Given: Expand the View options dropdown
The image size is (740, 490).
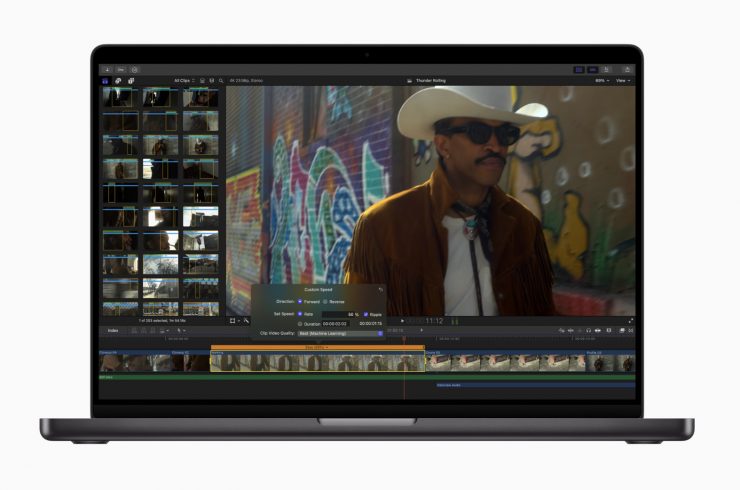Looking at the screenshot, I should tap(623, 80).
